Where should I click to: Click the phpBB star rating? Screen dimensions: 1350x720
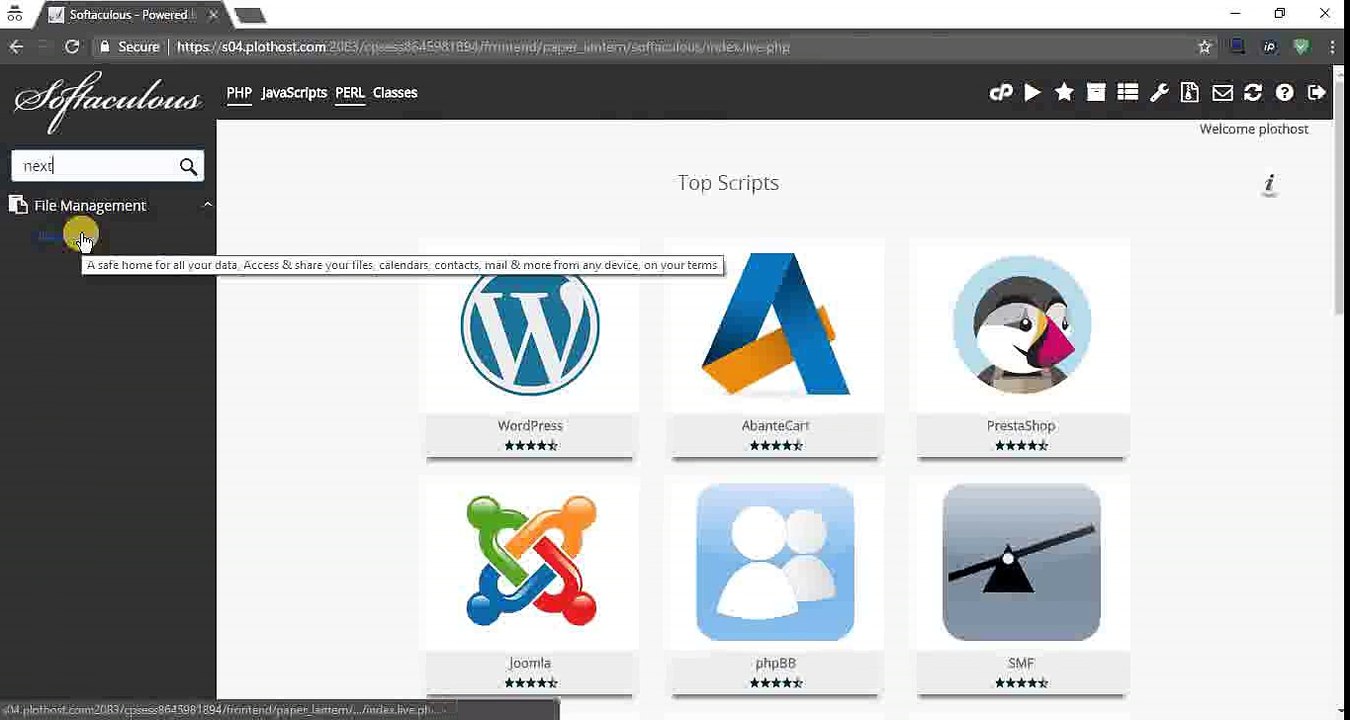[776, 683]
